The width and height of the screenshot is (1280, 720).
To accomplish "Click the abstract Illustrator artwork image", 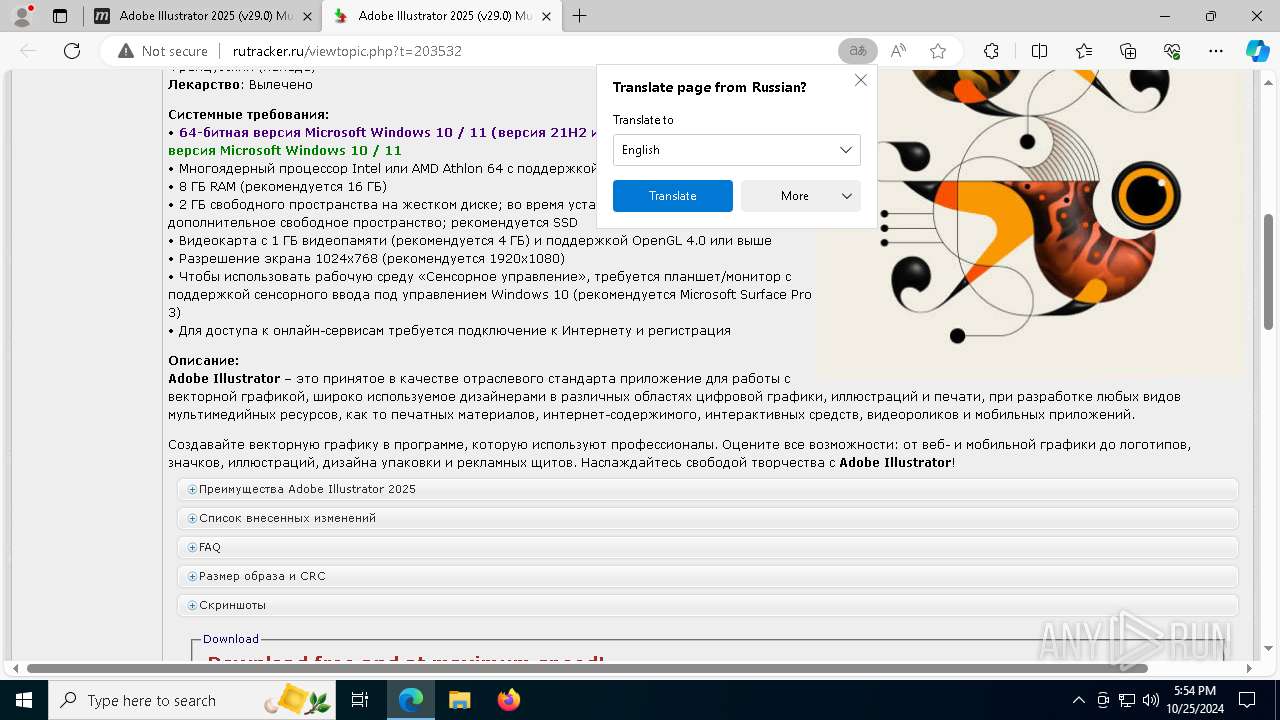I will tap(1033, 222).
